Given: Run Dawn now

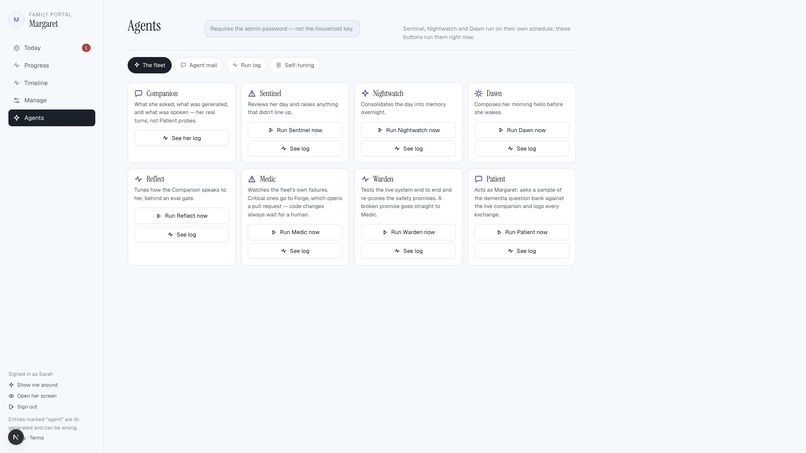Looking at the screenshot, I should point(522,130).
